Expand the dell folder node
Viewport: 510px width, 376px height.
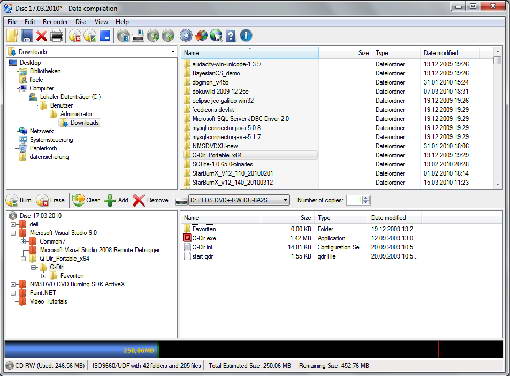point(14,224)
